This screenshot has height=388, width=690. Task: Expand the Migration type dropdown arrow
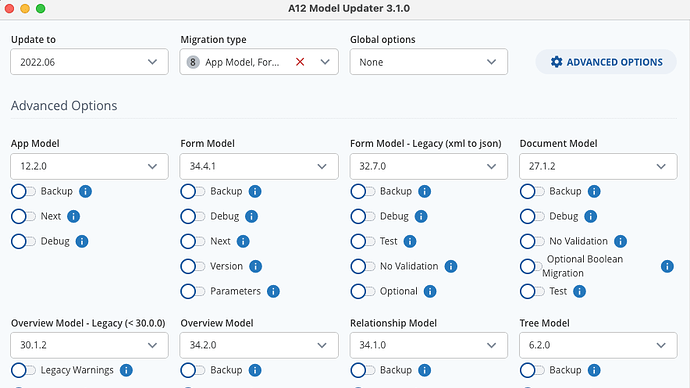(x=325, y=62)
